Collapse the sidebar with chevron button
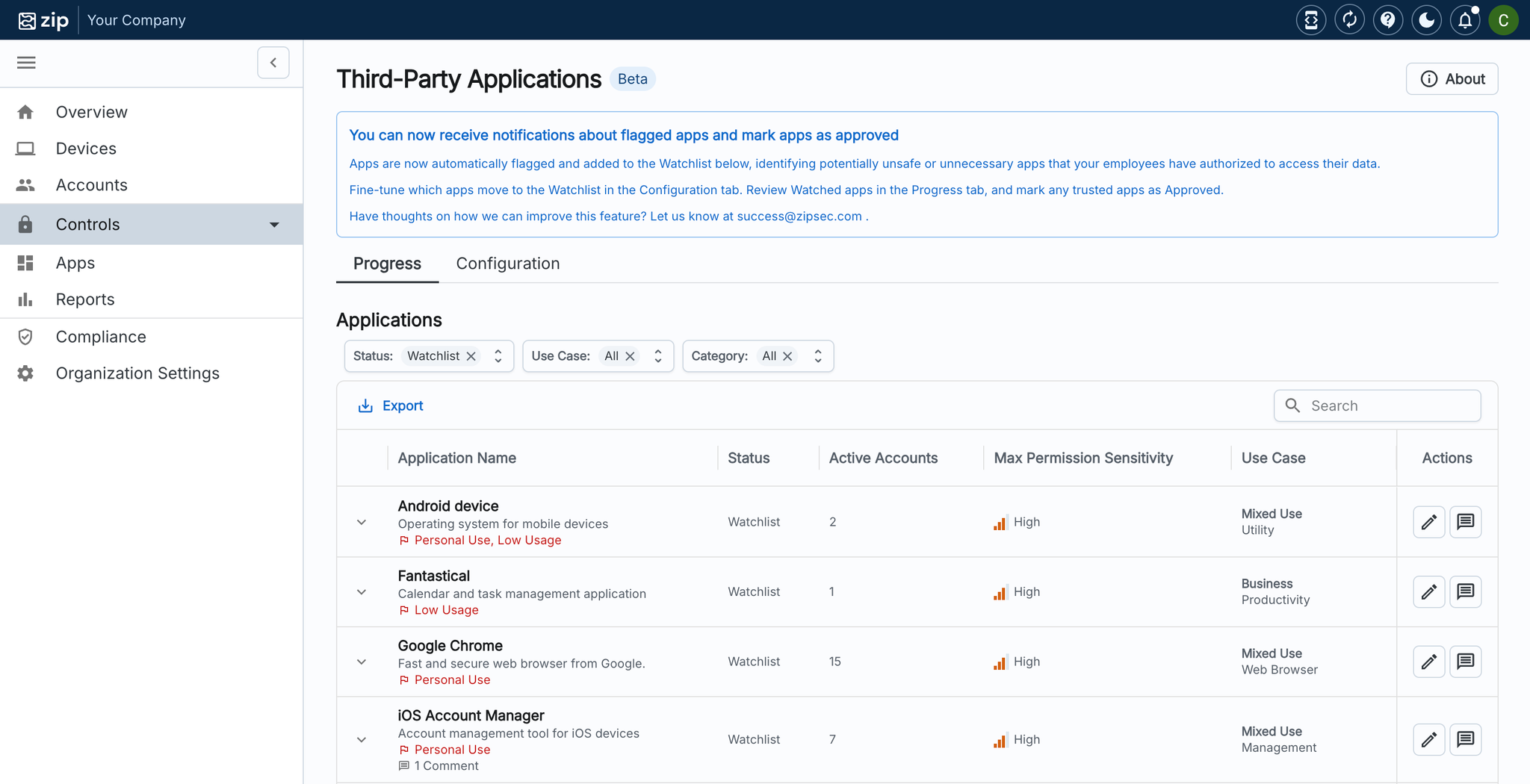This screenshot has height=784, width=1530. coord(273,63)
